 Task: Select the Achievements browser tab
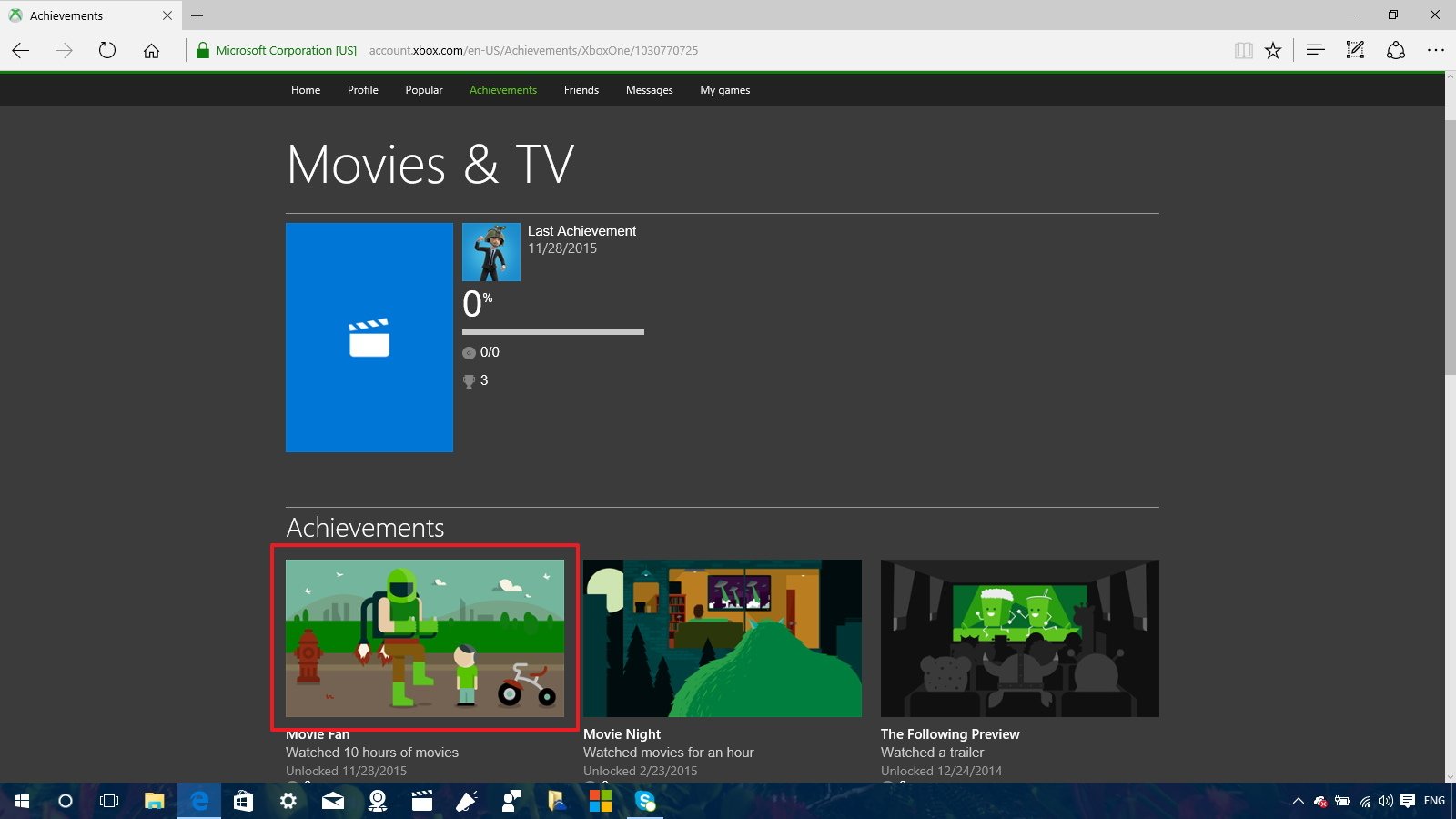pyautogui.click(x=90, y=15)
